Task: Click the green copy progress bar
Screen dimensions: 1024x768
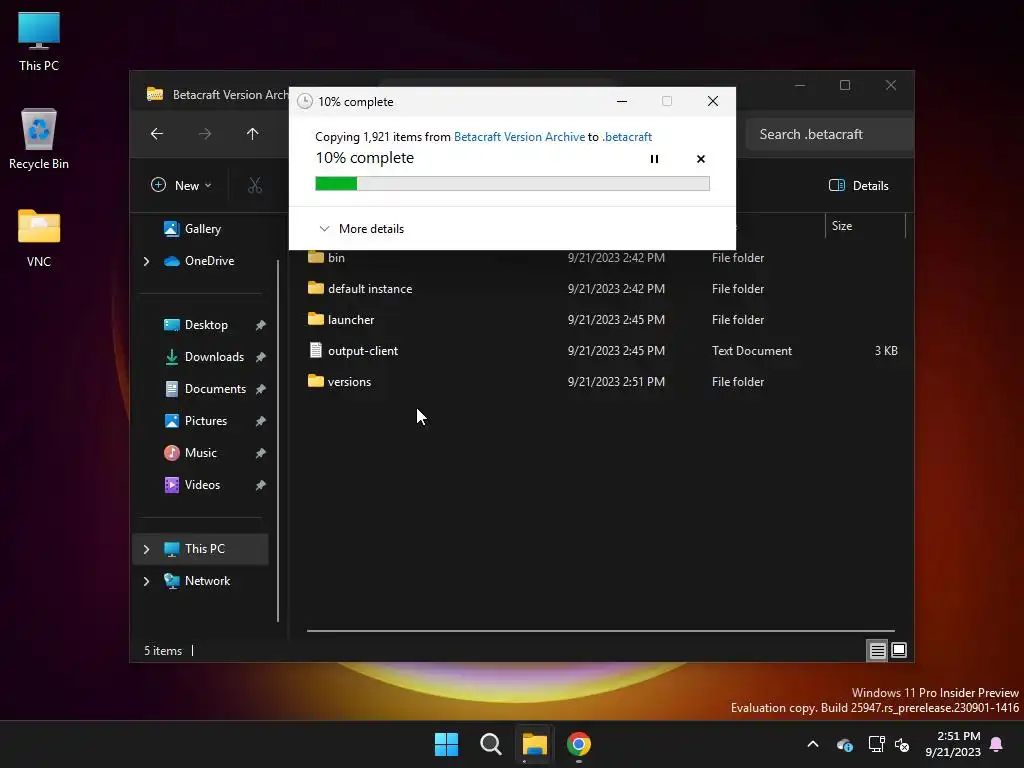Action: [x=512, y=184]
